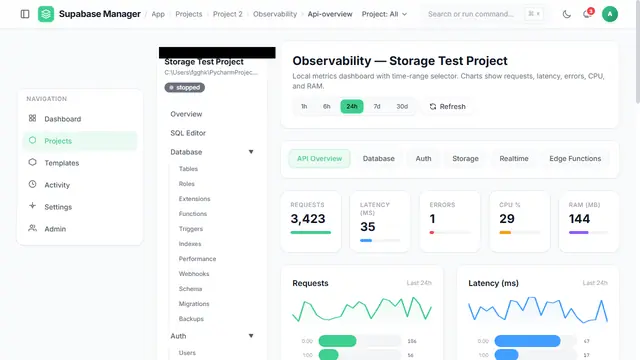Open Backups under Database
640x360 pixels.
pyautogui.click(x=191, y=319)
